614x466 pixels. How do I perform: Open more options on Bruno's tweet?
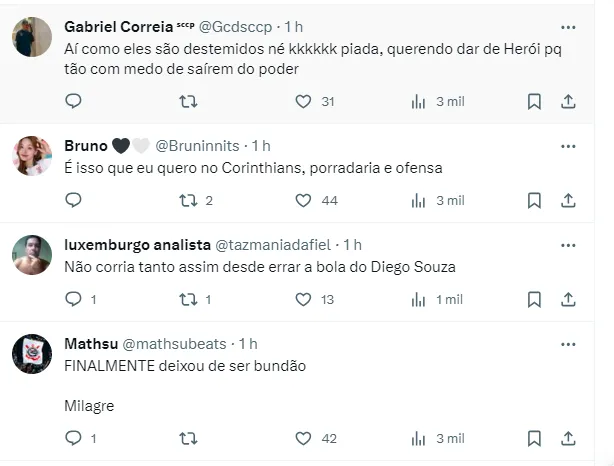coord(568,147)
